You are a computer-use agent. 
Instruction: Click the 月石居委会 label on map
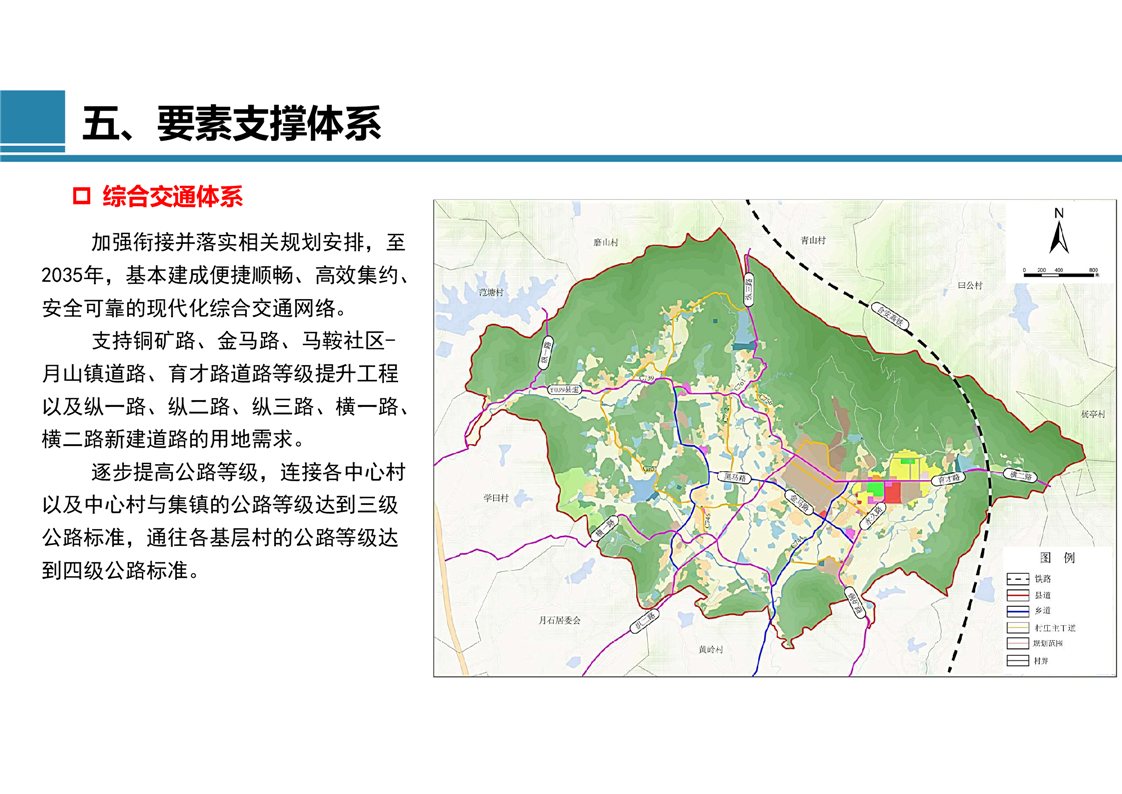click(x=559, y=620)
